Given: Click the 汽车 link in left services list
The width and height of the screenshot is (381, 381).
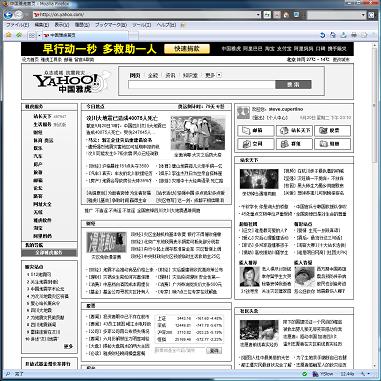Looking at the screenshot, I should pos(38,156).
